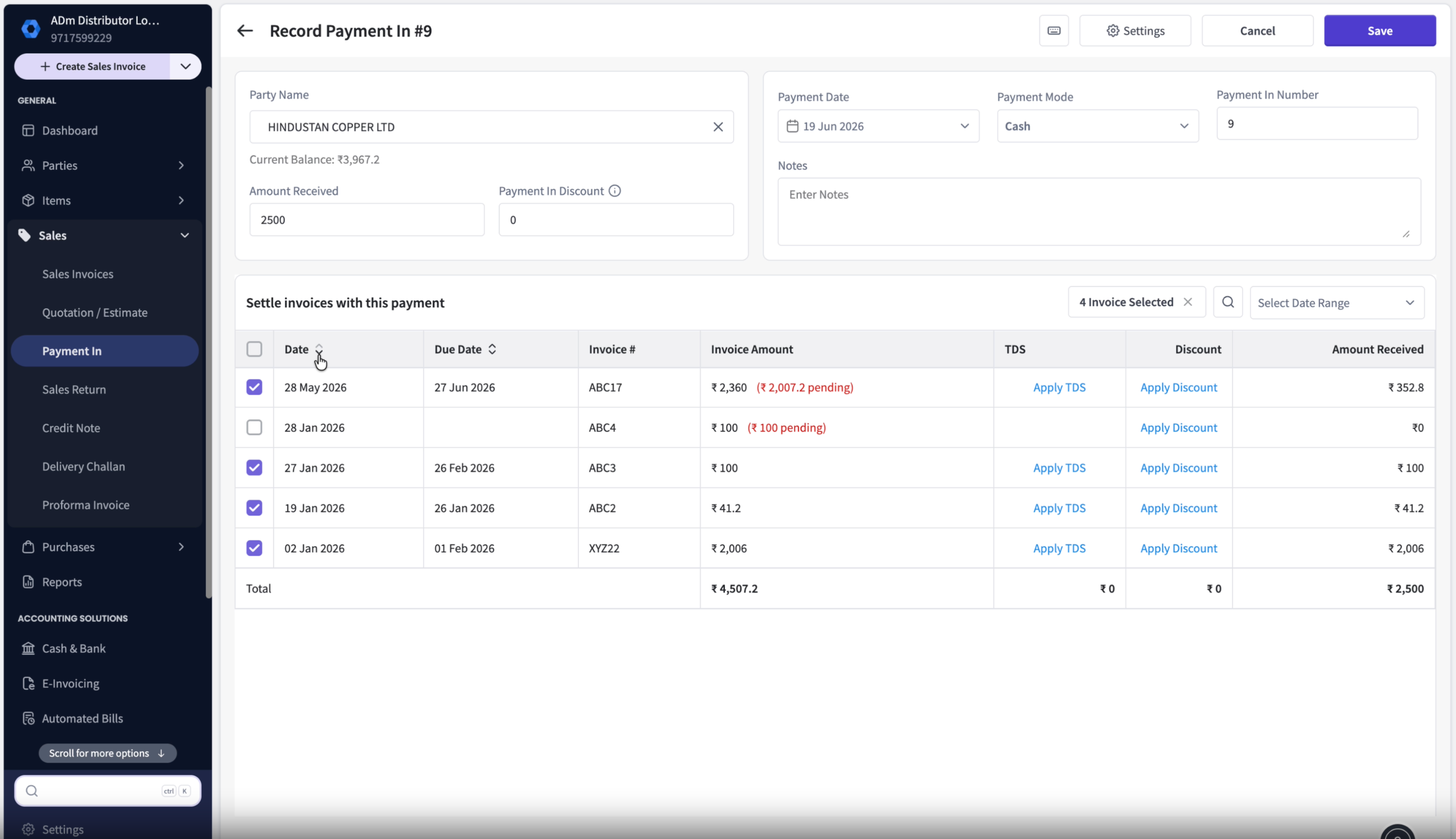Open the Select Date Range dropdown
The height and width of the screenshot is (839, 1456).
tap(1336, 303)
